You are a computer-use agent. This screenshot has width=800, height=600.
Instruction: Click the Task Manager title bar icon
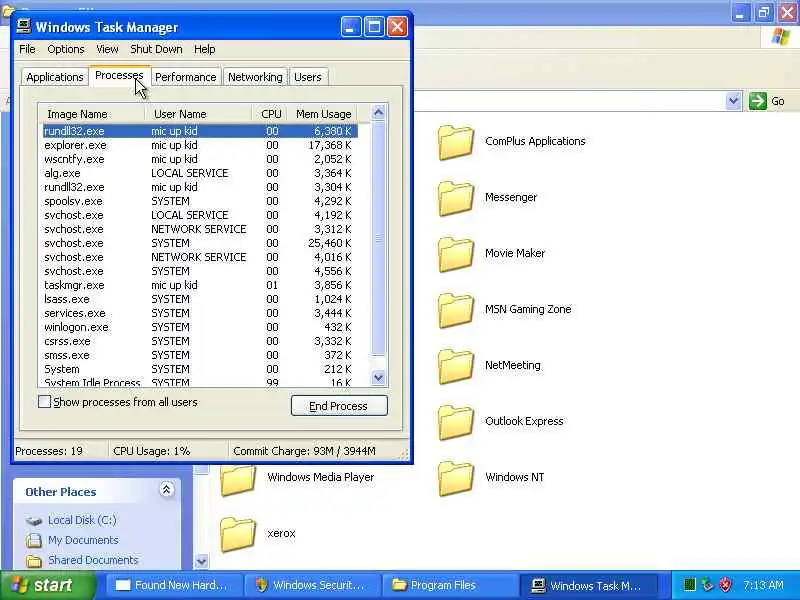click(x=23, y=26)
